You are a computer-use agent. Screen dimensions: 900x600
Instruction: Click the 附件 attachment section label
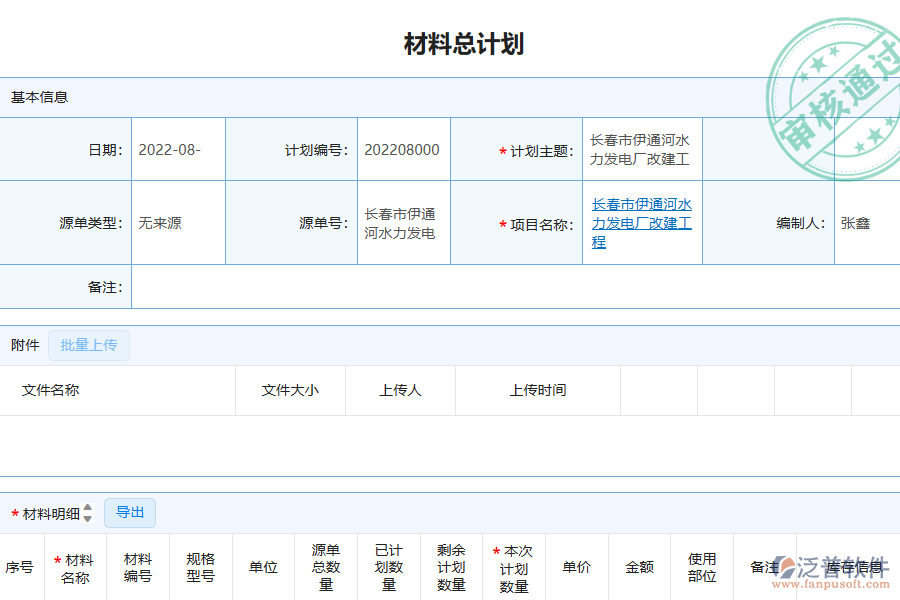[25, 345]
